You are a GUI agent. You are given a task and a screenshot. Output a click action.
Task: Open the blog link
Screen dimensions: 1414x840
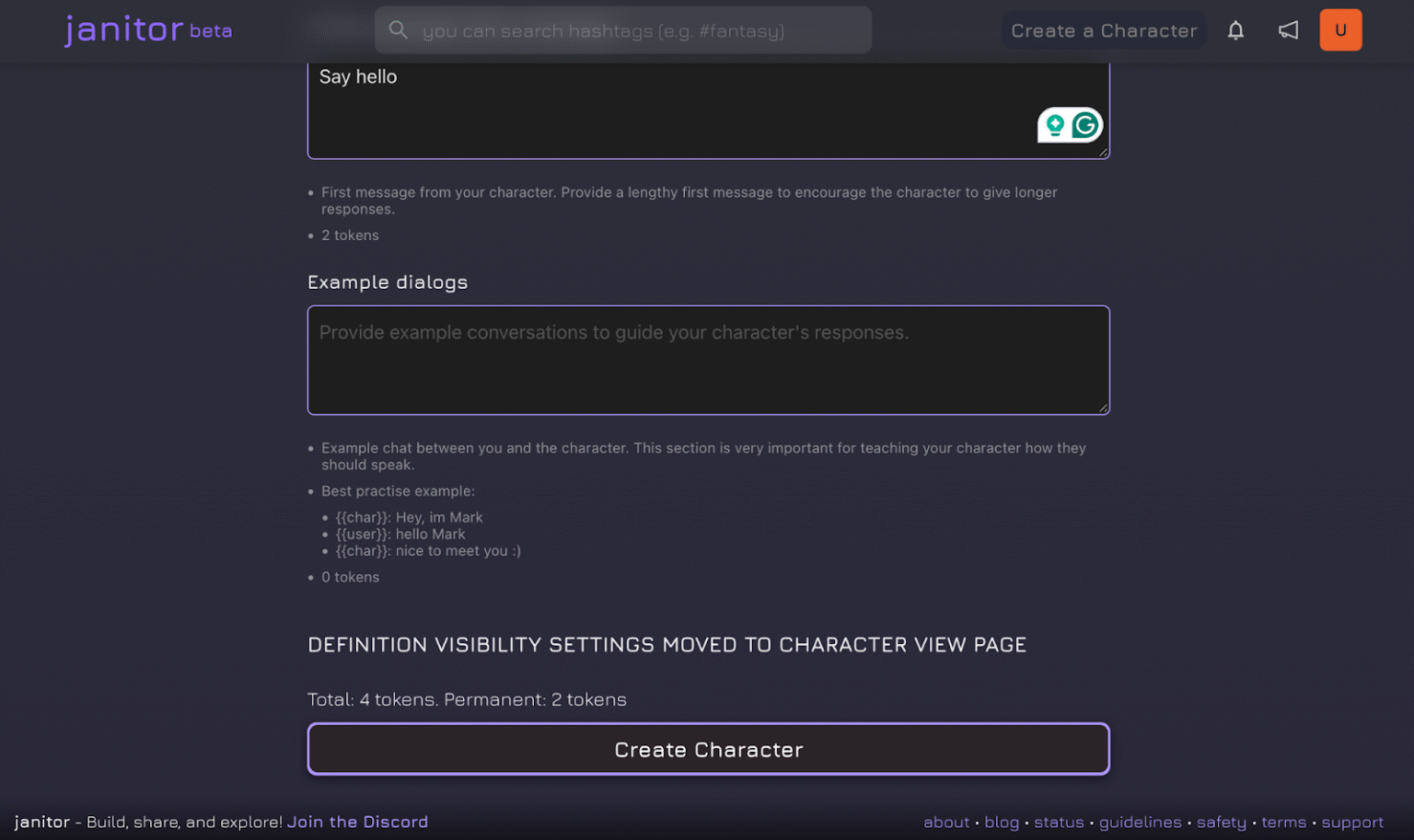(1002, 822)
